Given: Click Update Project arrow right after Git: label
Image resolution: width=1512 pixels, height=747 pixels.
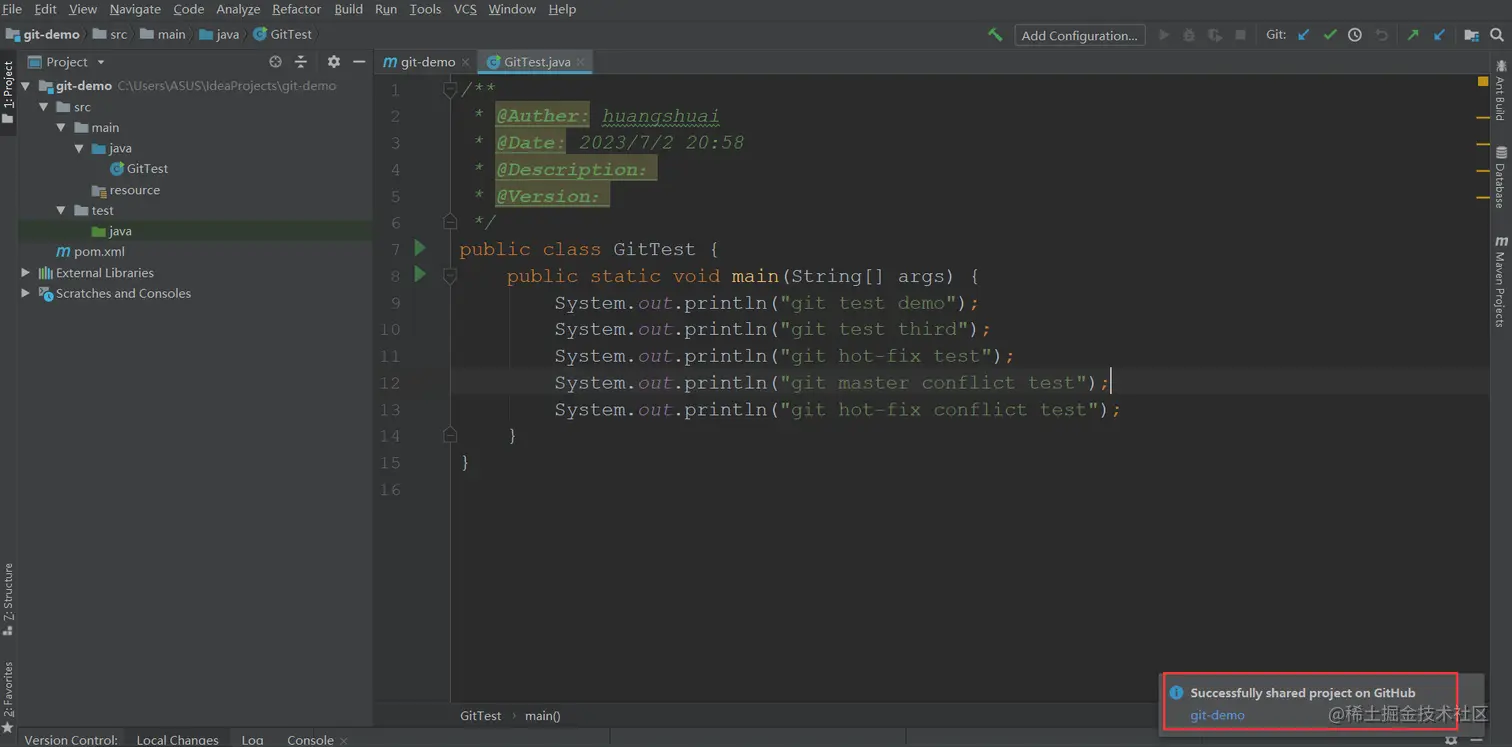Looking at the screenshot, I should (1303, 35).
